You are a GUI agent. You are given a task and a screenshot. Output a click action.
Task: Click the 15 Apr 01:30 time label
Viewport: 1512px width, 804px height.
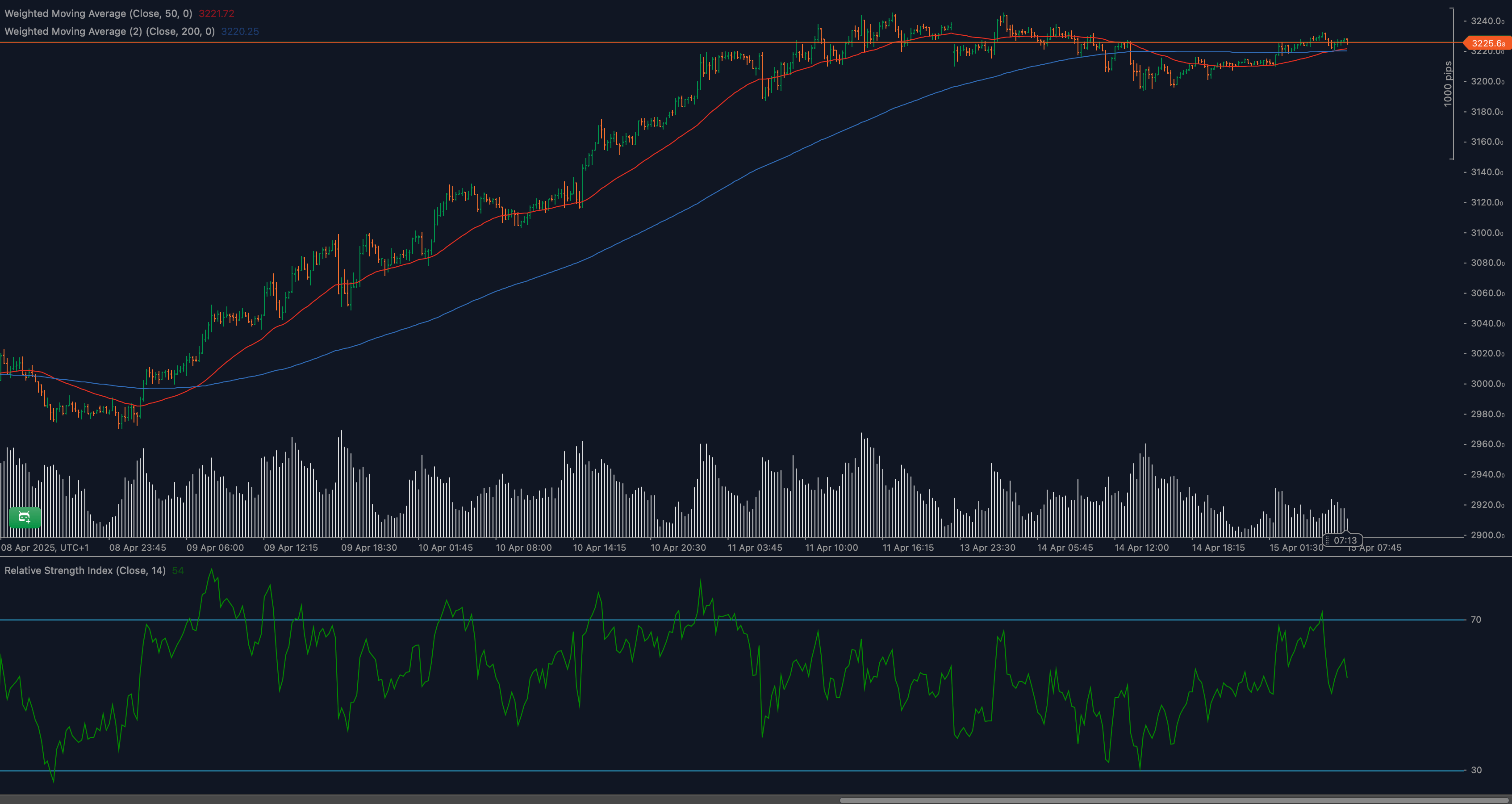tap(1296, 547)
